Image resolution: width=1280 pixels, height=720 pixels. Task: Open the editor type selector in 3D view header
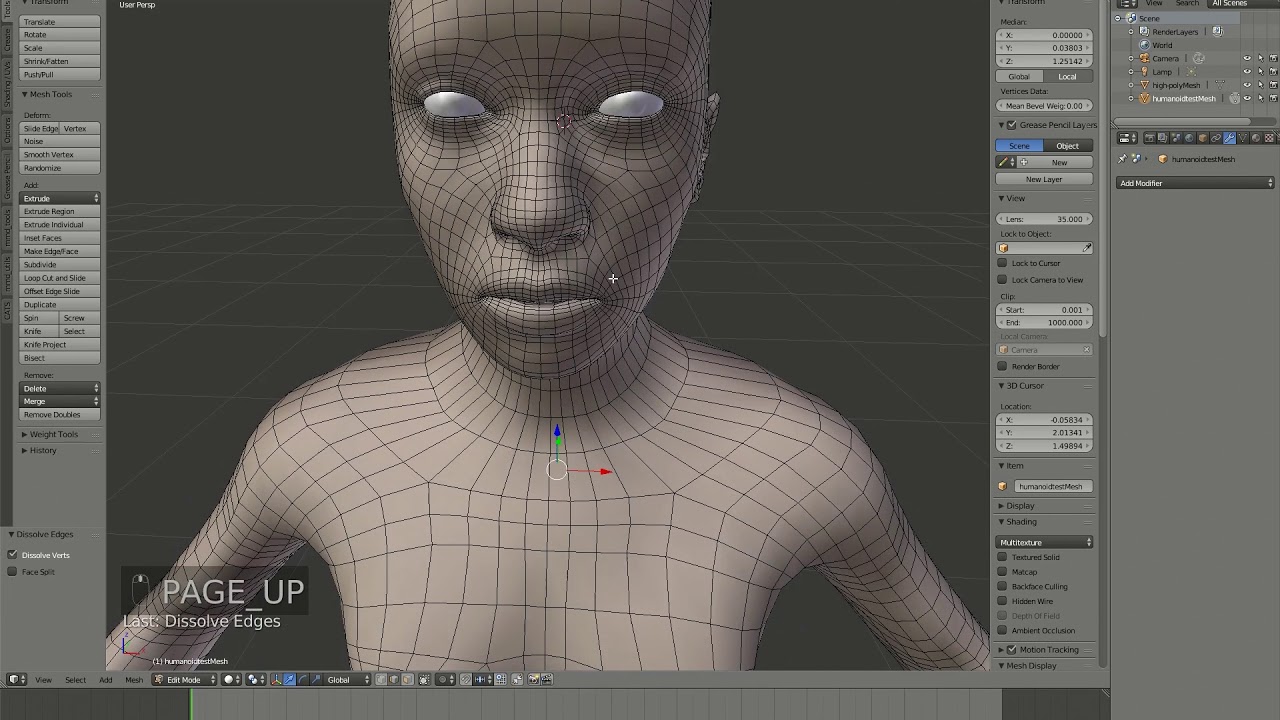[16, 680]
